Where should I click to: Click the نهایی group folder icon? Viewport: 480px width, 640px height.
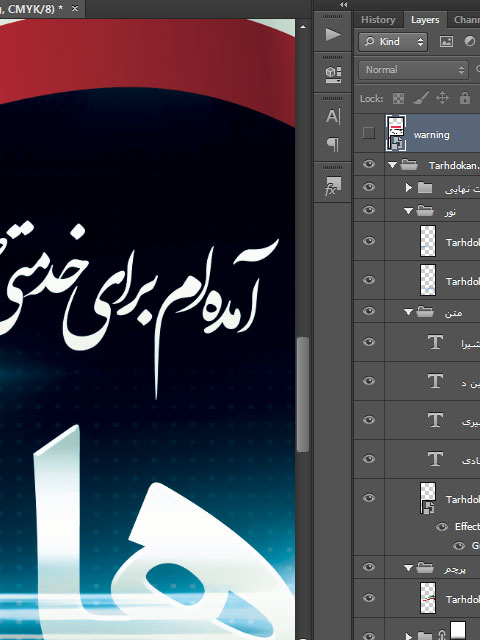[x=425, y=188]
